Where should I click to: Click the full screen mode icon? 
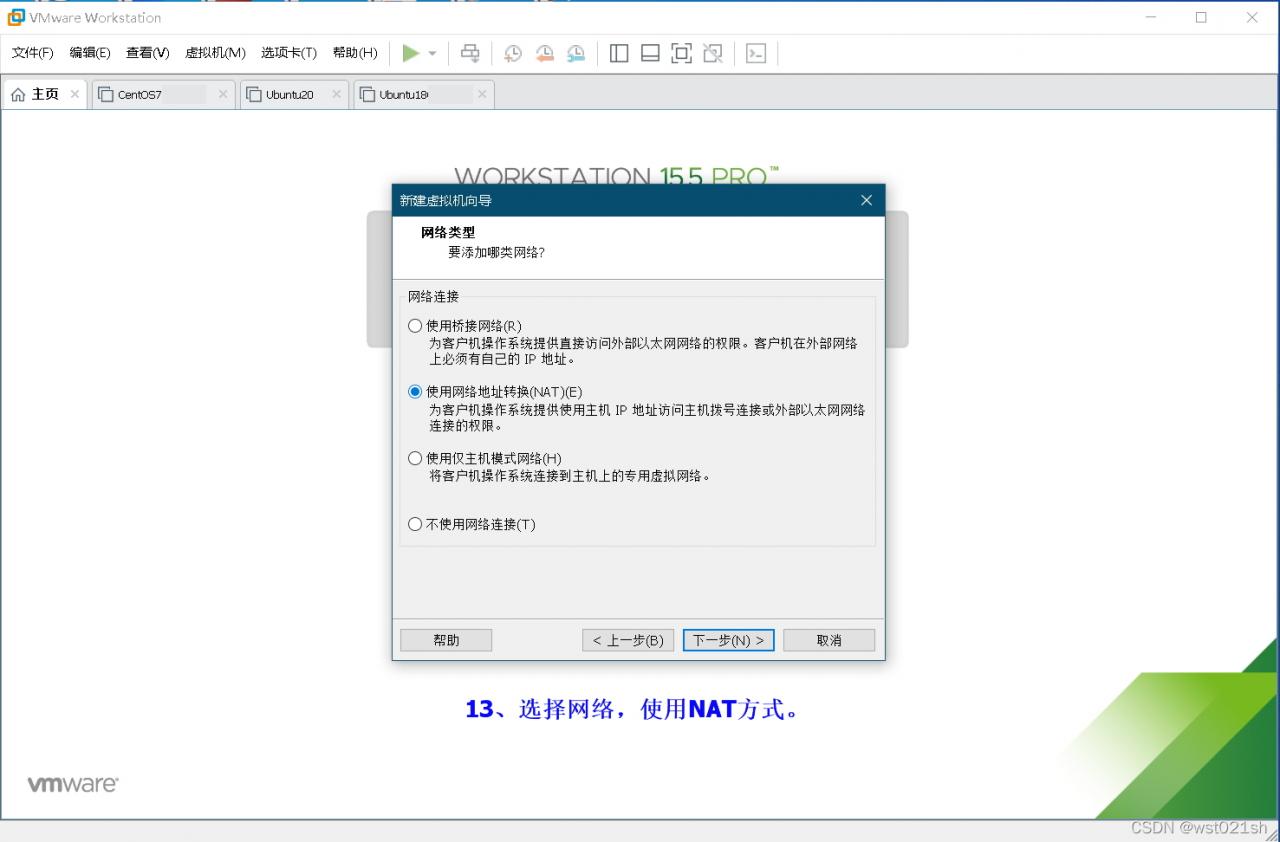(x=681, y=53)
